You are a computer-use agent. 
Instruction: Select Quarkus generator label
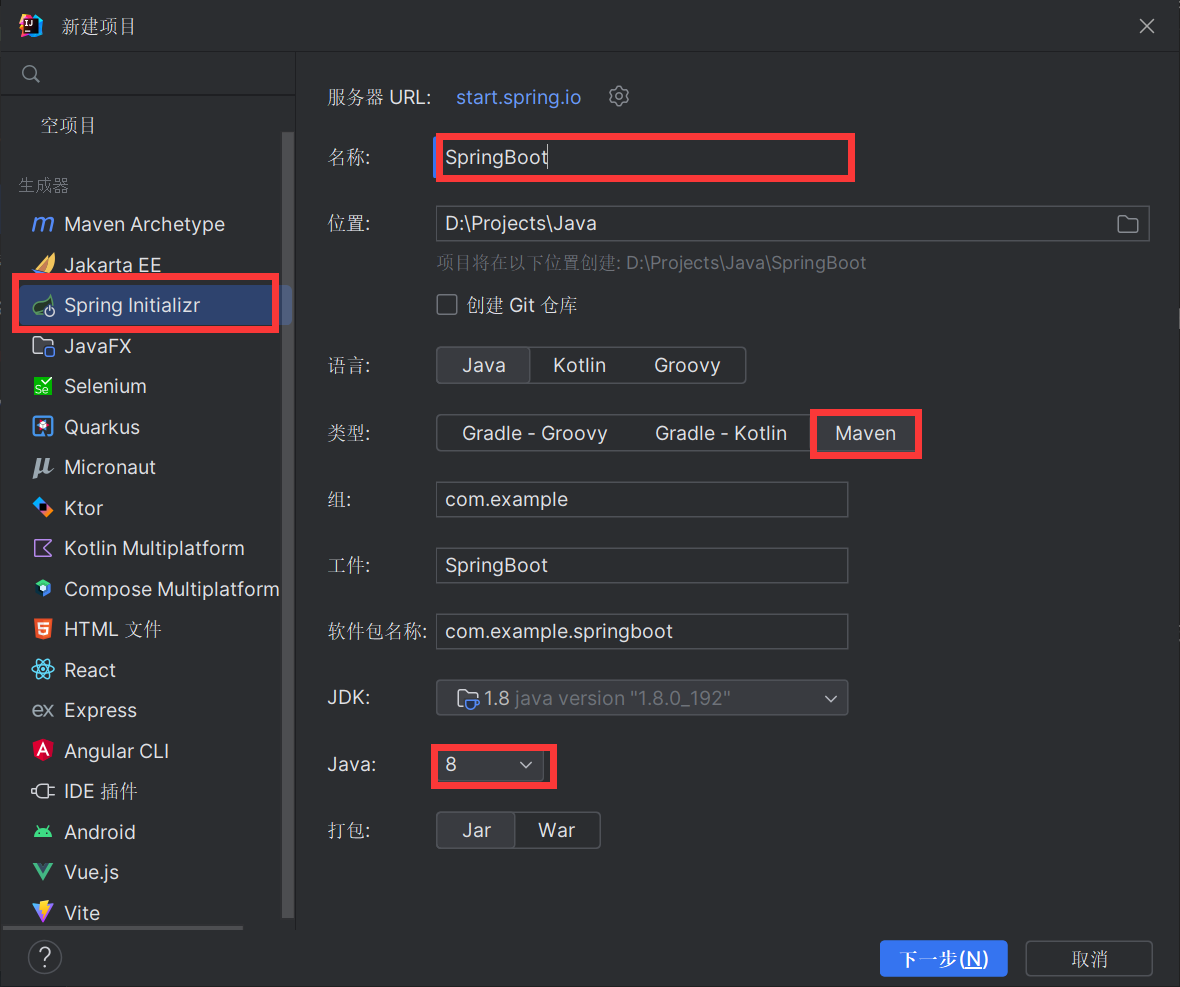pyautogui.click(x=102, y=427)
